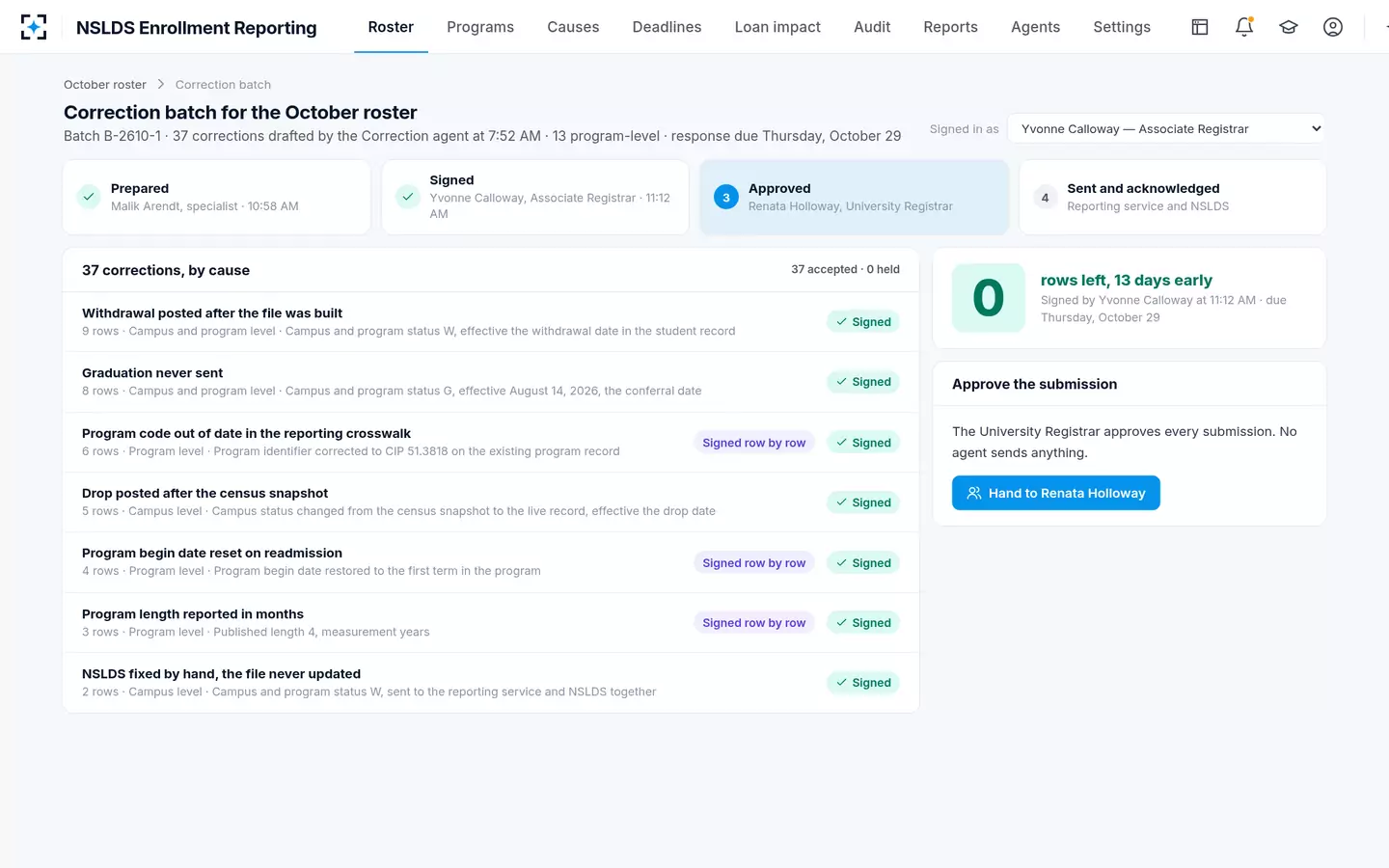Open the Signed in as role dropdown
Viewport: 1389px width, 868px height.
coord(1166,128)
